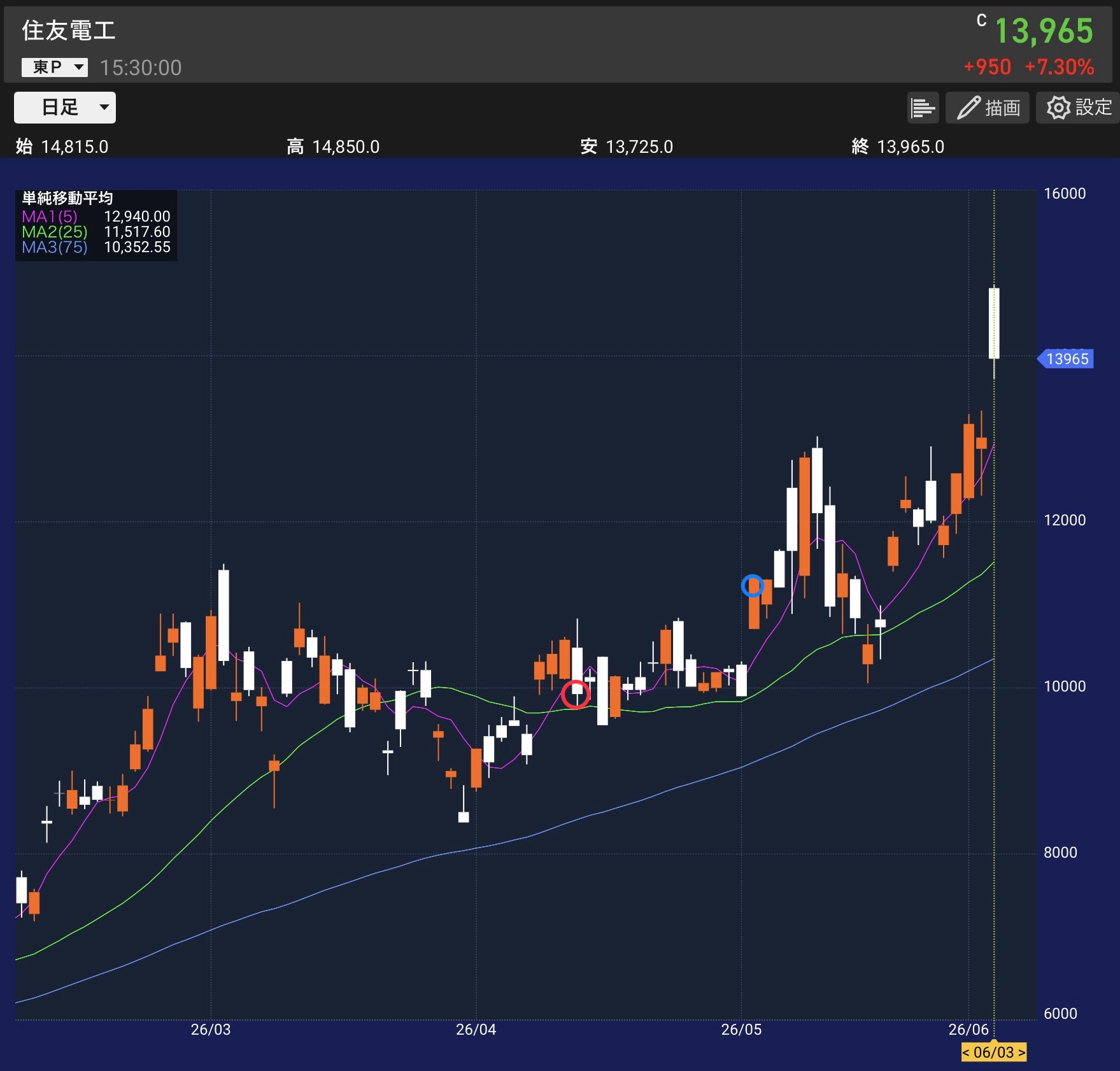Click the low price 13,725.0
Screen dimensions: 1120x1071
point(639,147)
